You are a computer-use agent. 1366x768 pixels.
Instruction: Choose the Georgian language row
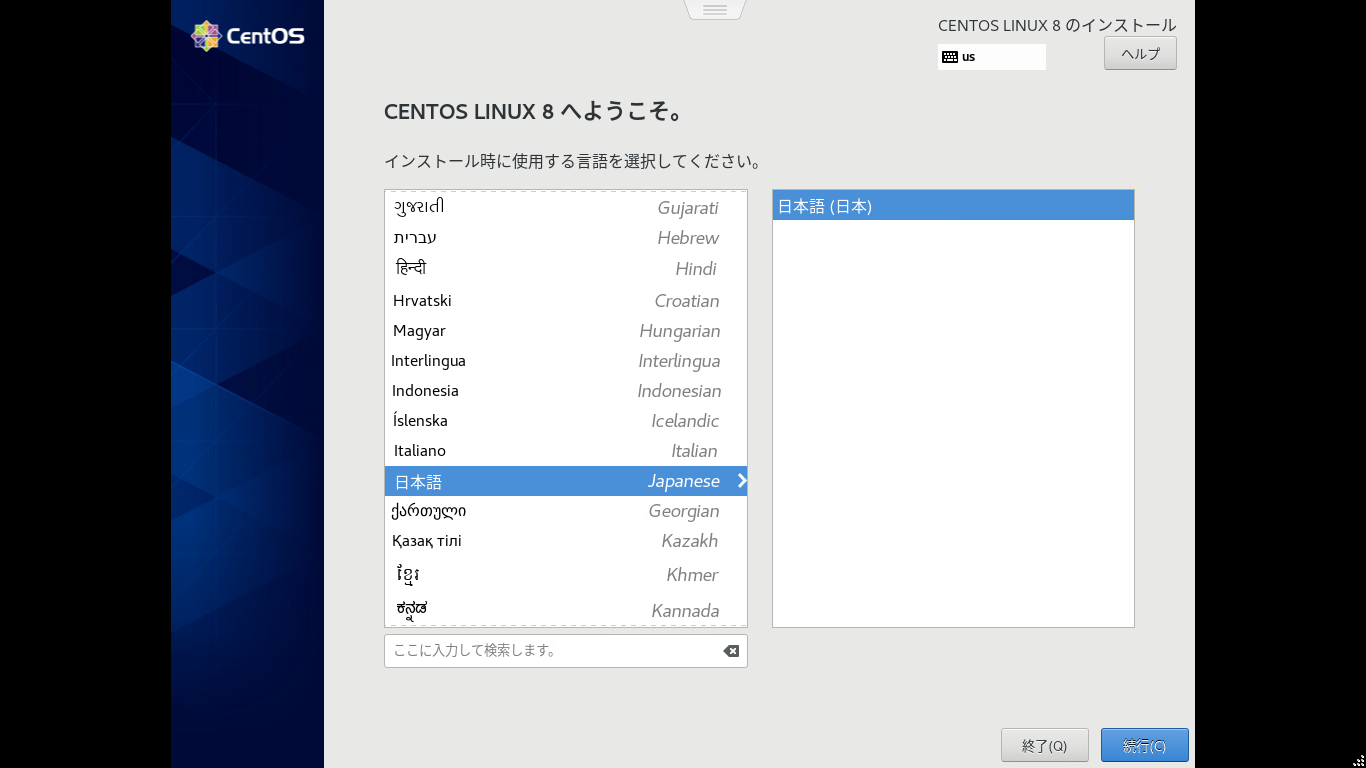click(566, 511)
